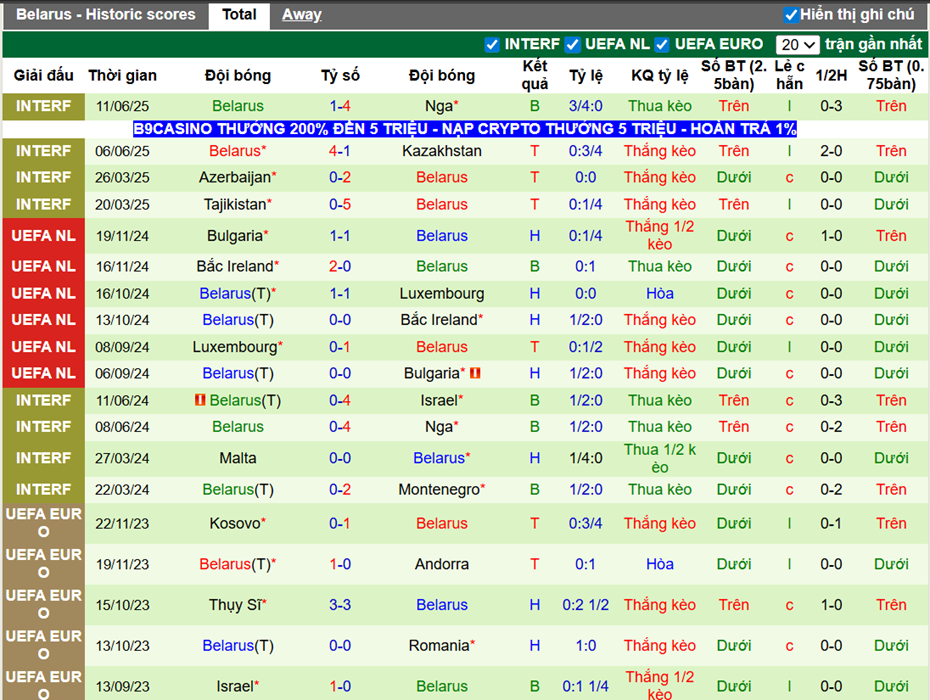Click the date 27/03/24
This screenshot has width=930, height=700.
point(122,458)
